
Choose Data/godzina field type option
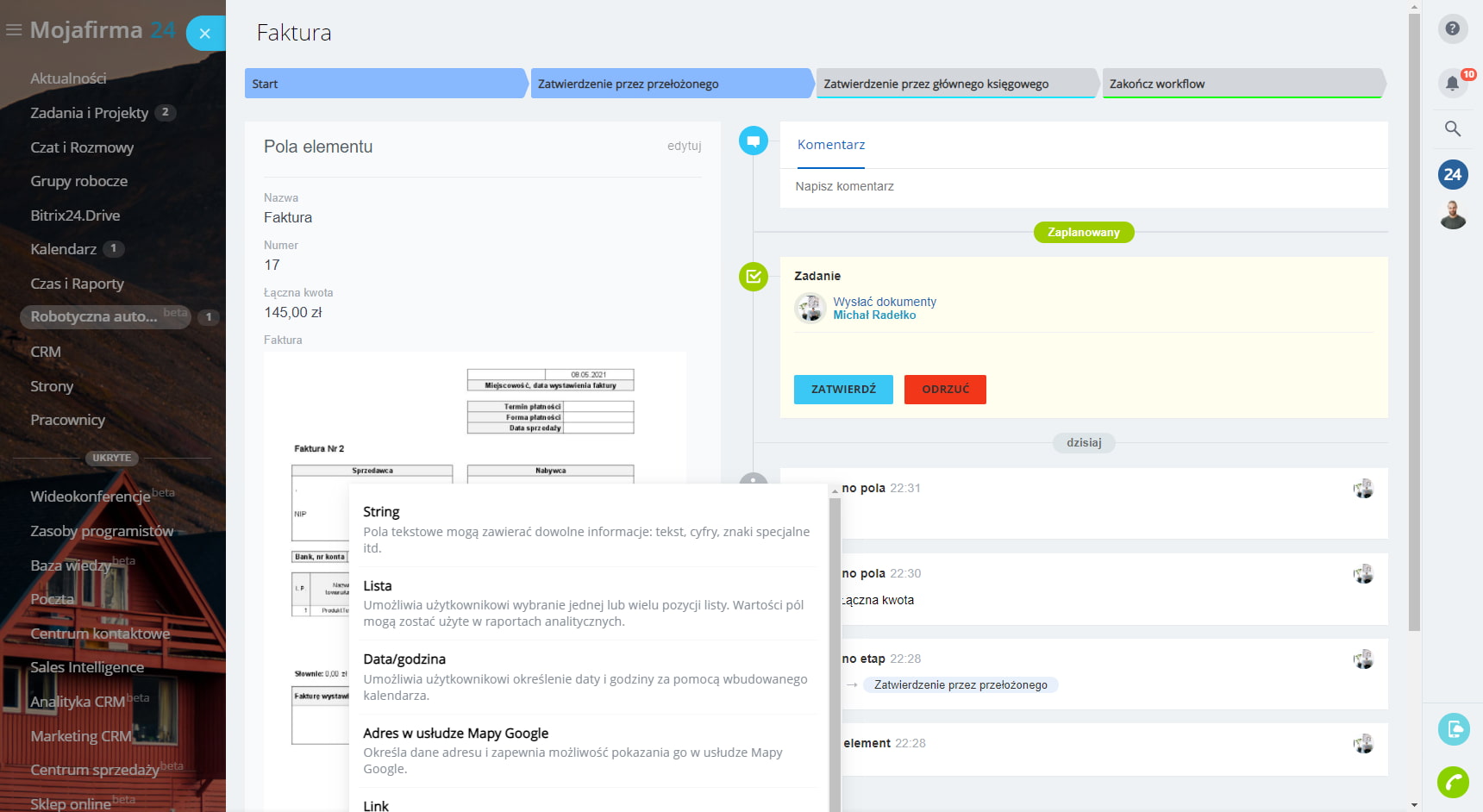[x=404, y=659]
